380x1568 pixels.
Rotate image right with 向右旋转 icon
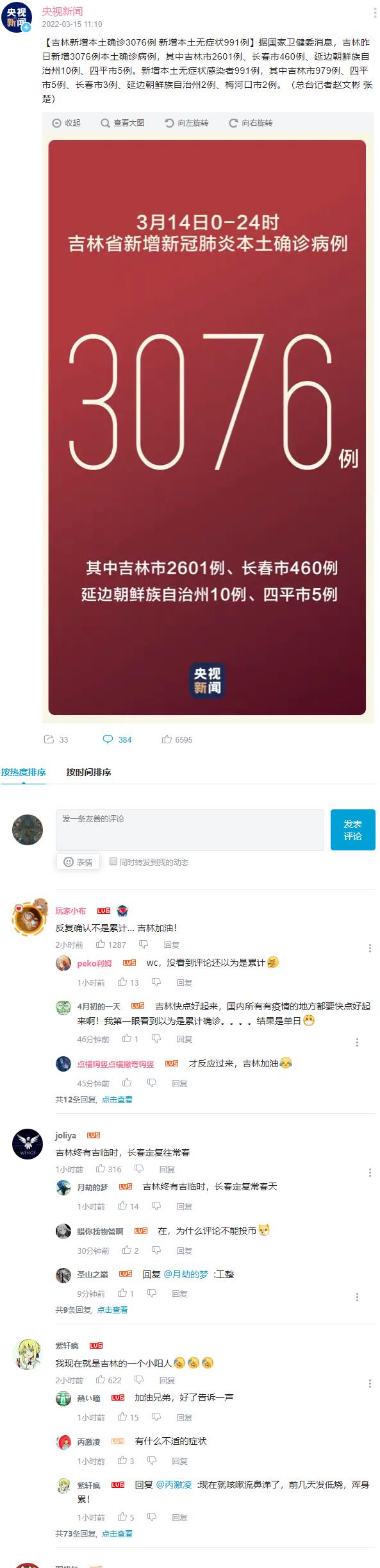pos(251,122)
